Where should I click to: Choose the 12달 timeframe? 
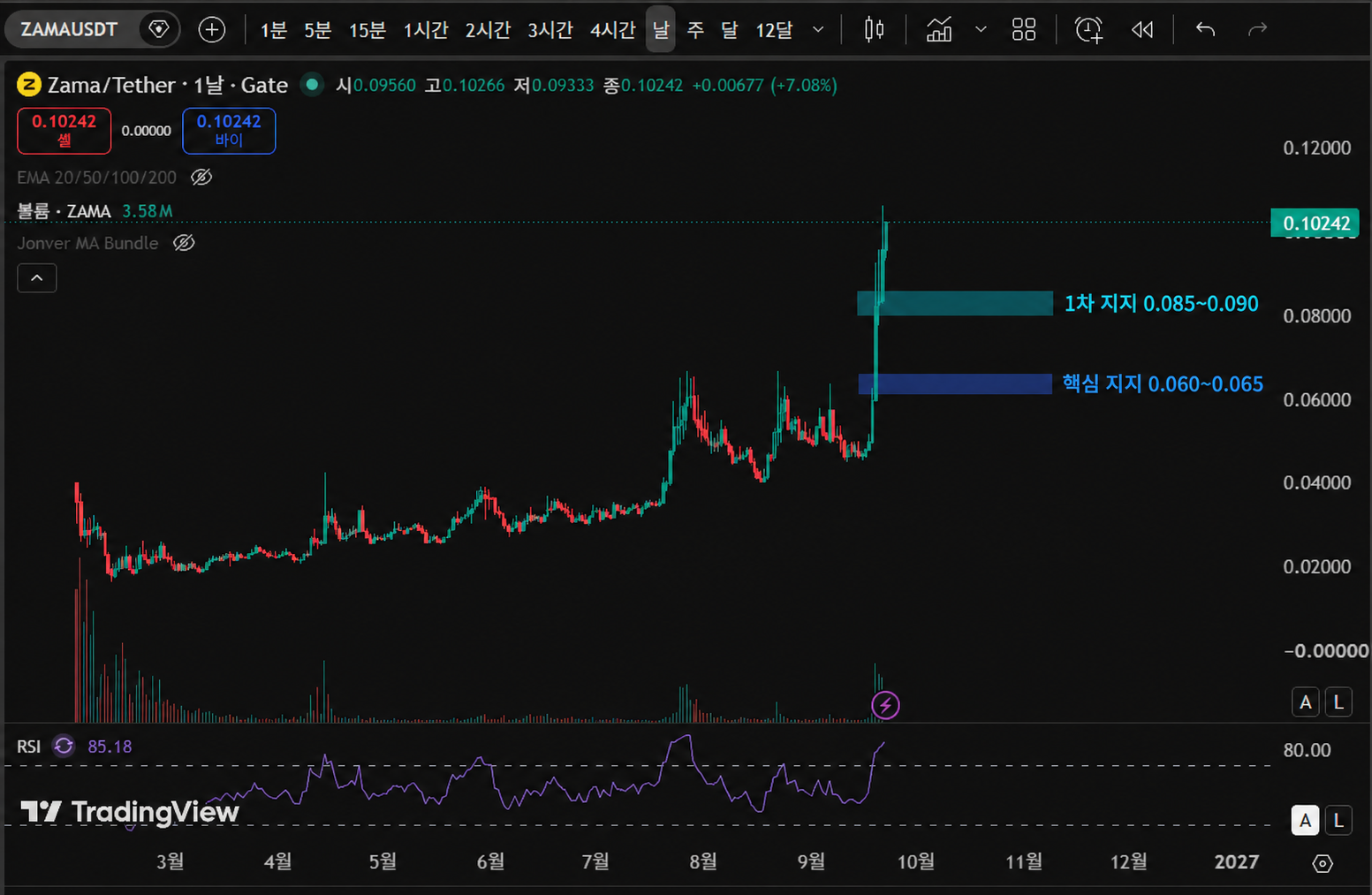pyautogui.click(x=774, y=30)
